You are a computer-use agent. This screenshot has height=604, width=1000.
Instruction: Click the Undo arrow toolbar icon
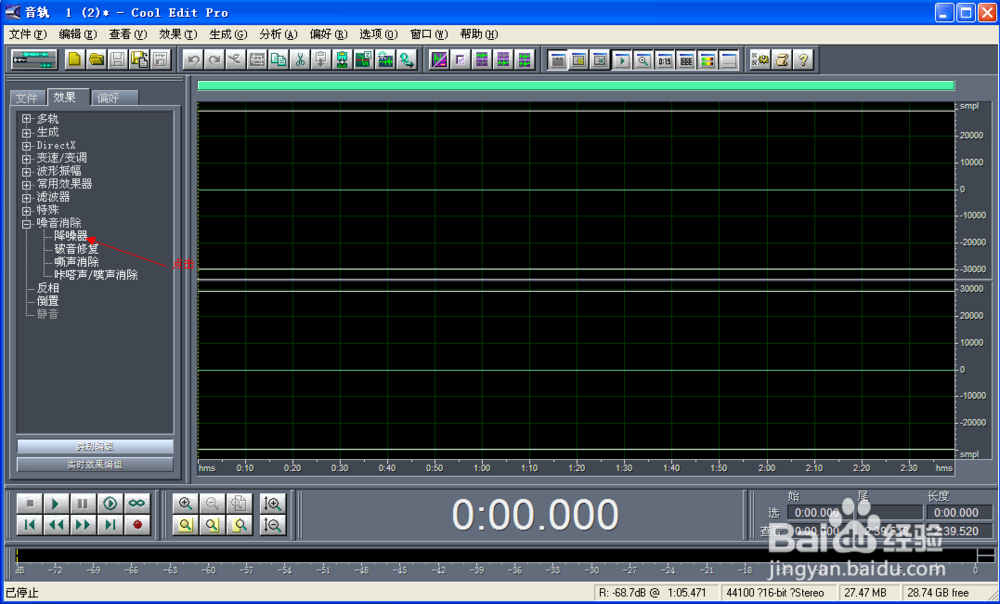193,60
